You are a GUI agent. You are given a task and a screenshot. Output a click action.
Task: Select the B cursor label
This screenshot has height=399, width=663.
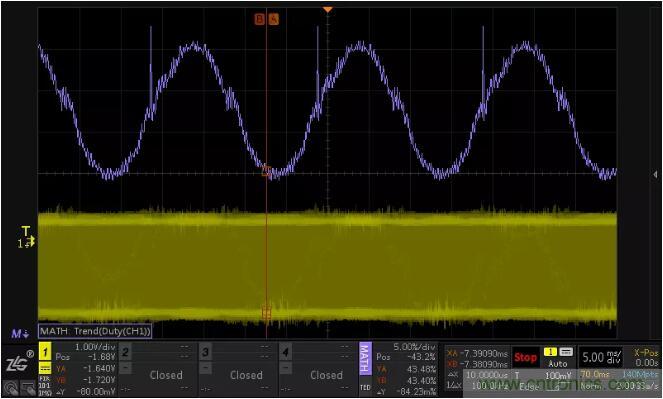click(x=259, y=19)
